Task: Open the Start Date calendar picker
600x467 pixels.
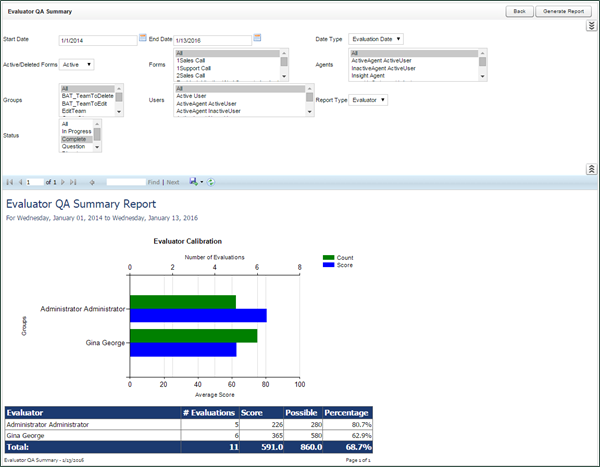Action: tap(142, 38)
